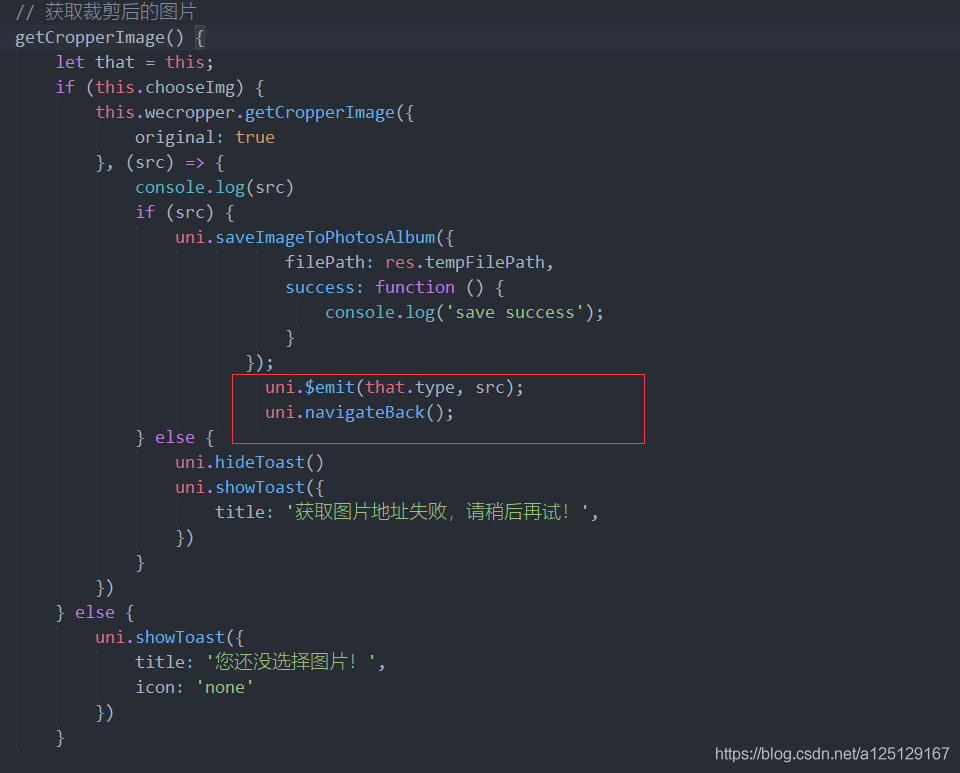Click 'uni.saveImageToPhotosAlbum({' call
This screenshot has width=960, height=773.
315,237
